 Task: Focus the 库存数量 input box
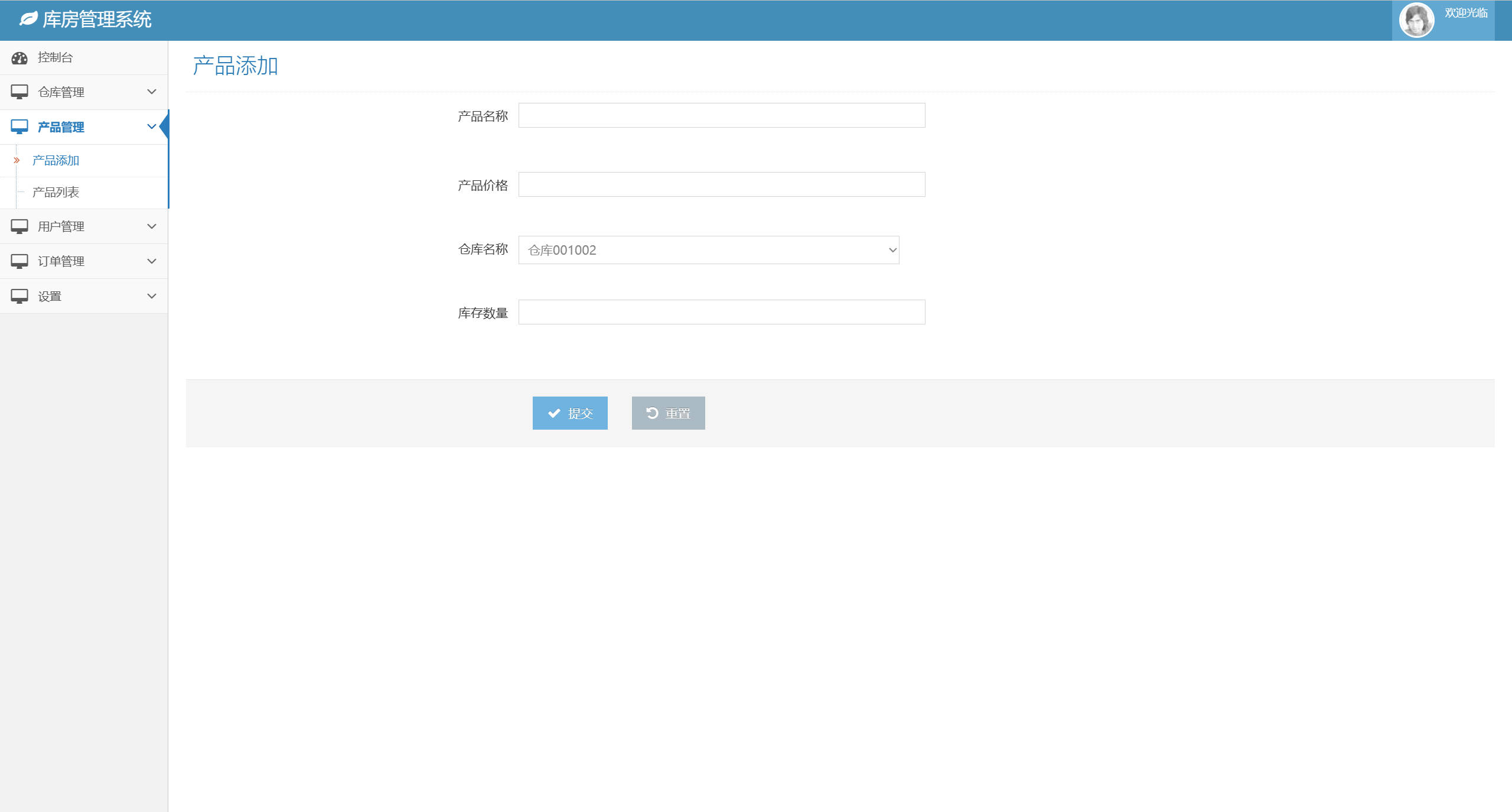(x=721, y=312)
